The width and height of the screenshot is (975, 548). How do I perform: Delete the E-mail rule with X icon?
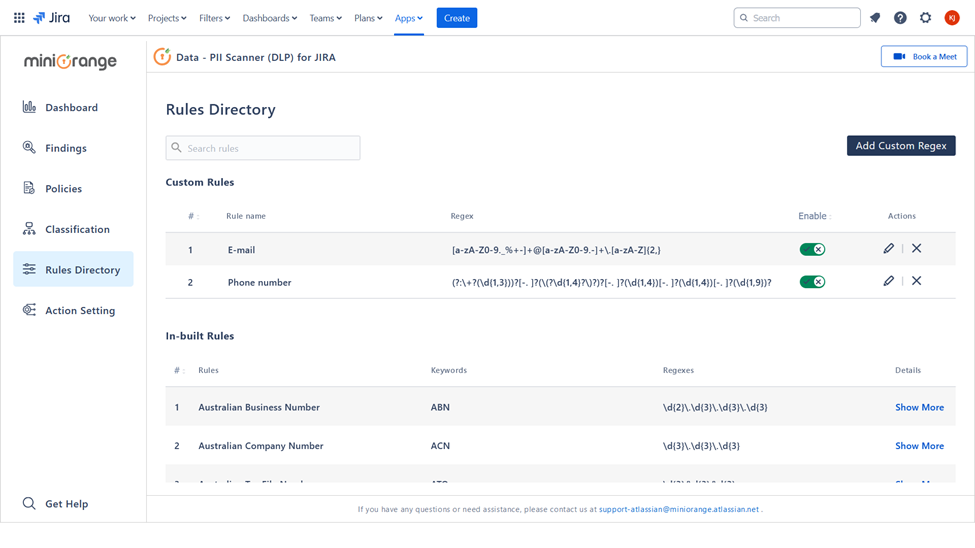coord(917,248)
